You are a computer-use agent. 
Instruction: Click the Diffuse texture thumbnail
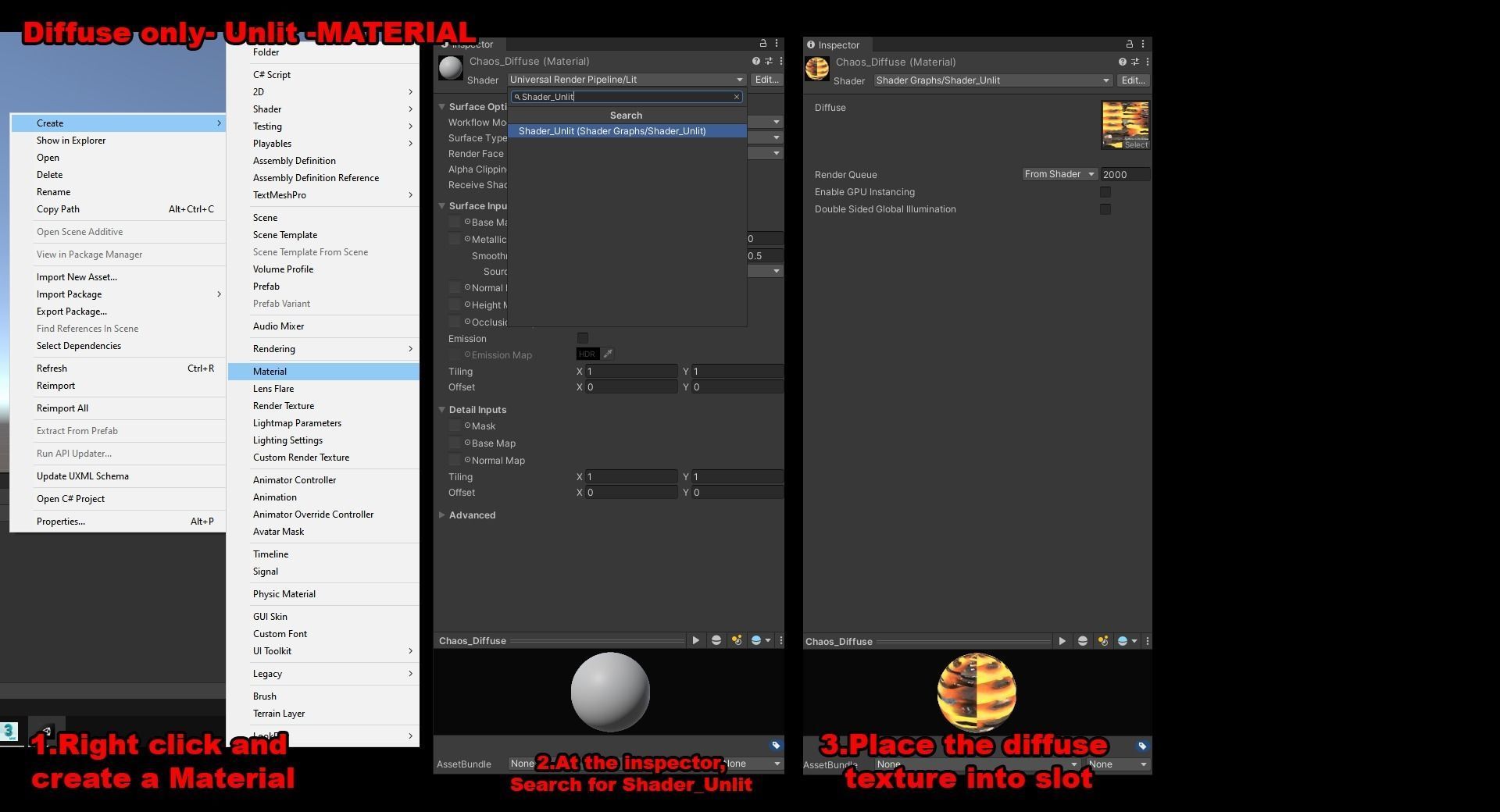click(x=1125, y=125)
